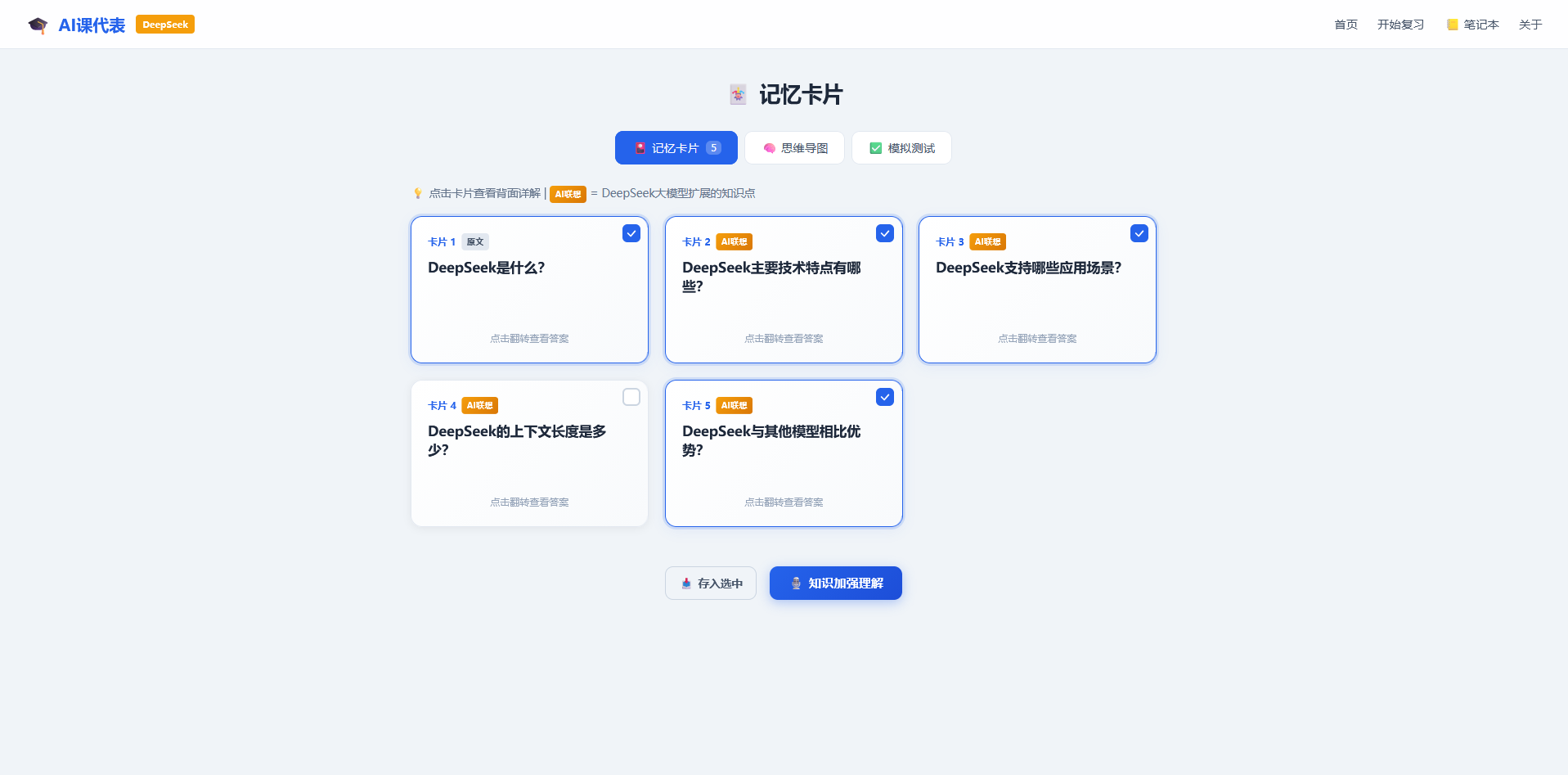Click the AI联想 badge in the hint line

click(568, 194)
